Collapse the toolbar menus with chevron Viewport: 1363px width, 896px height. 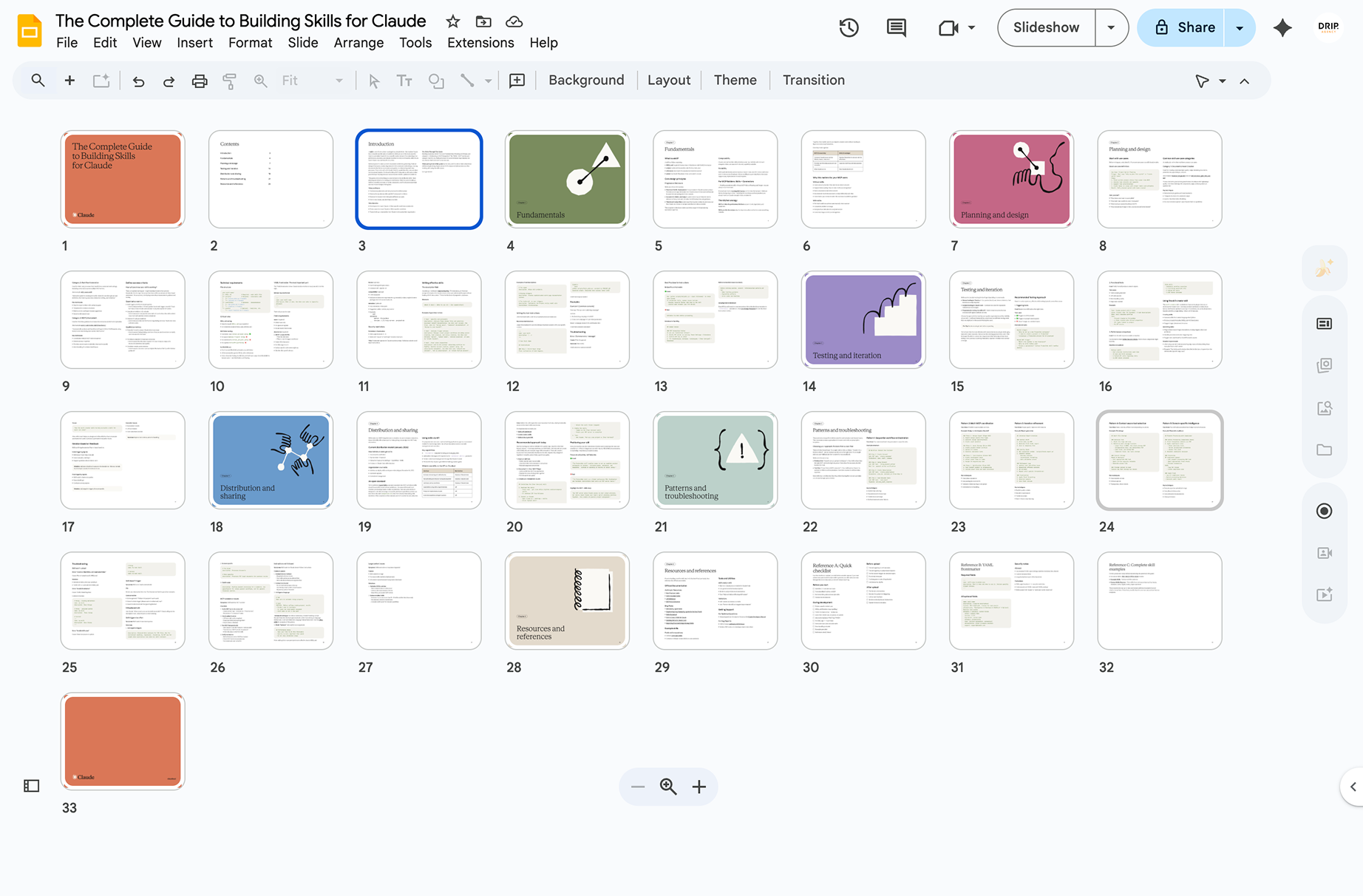[1245, 81]
